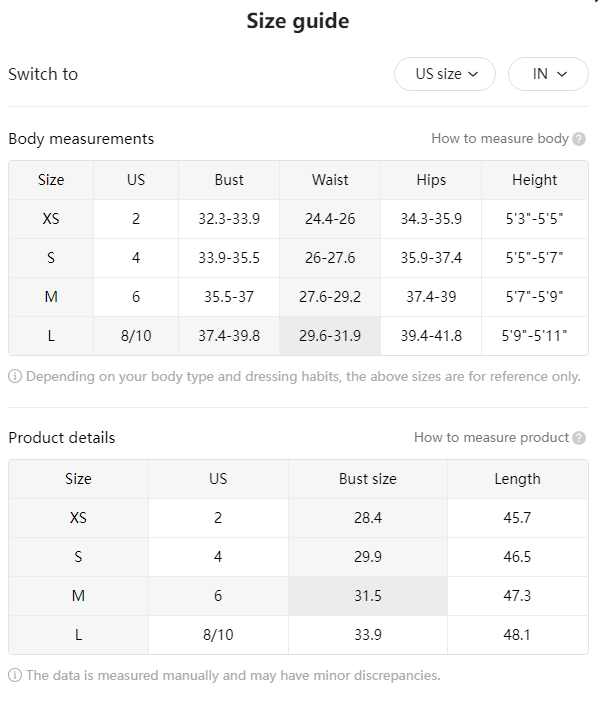Select the highlighted bust size cell 31.5

click(x=368, y=596)
